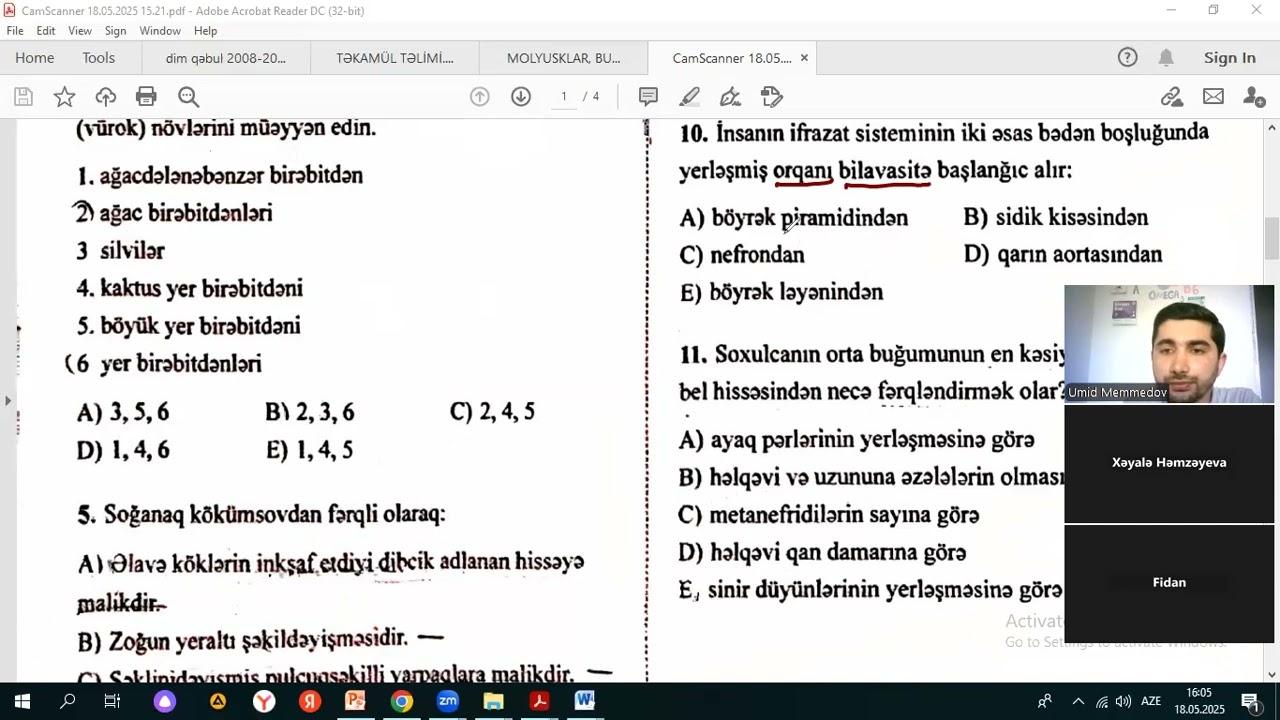
Task: Click the stamp tool icon
Action: coord(771,97)
